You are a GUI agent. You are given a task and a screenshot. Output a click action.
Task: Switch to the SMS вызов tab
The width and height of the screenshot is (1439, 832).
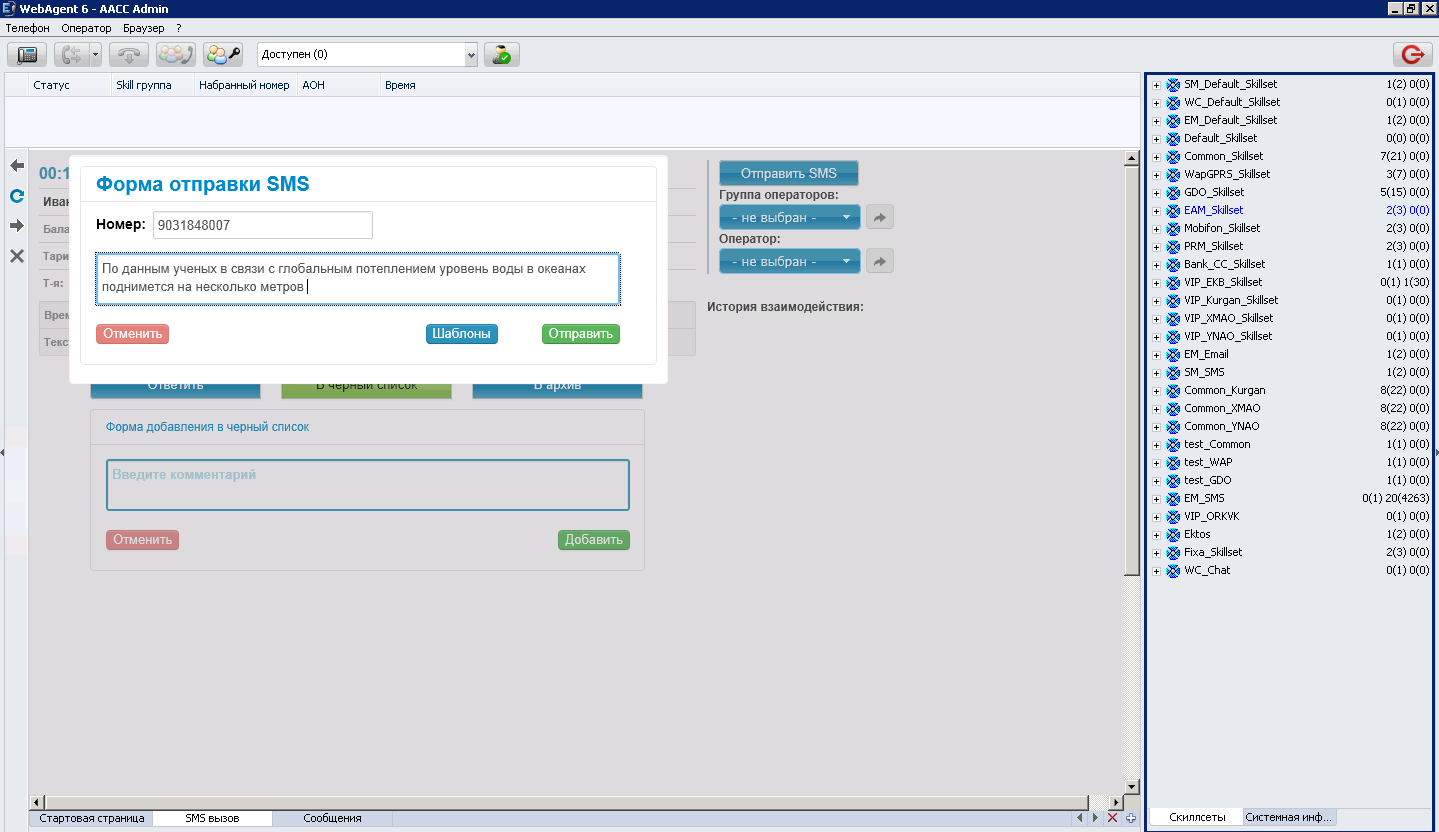pyautogui.click(x=212, y=818)
